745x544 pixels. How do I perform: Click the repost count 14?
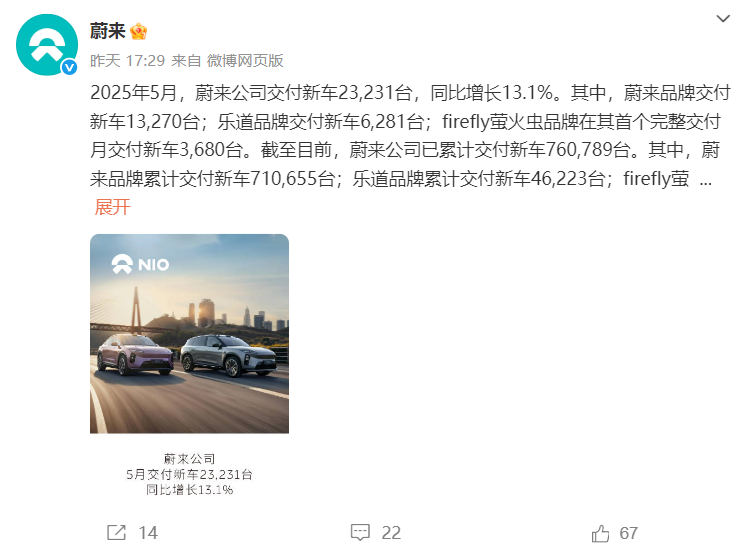(148, 533)
